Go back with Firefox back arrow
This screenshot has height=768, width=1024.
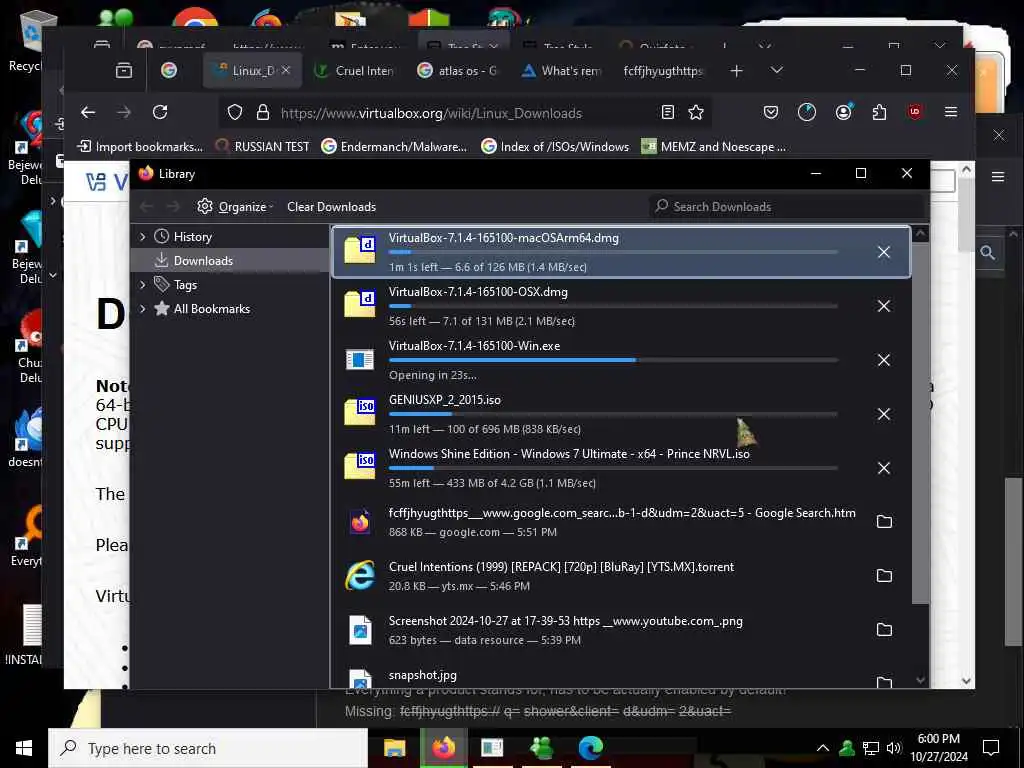(x=88, y=112)
